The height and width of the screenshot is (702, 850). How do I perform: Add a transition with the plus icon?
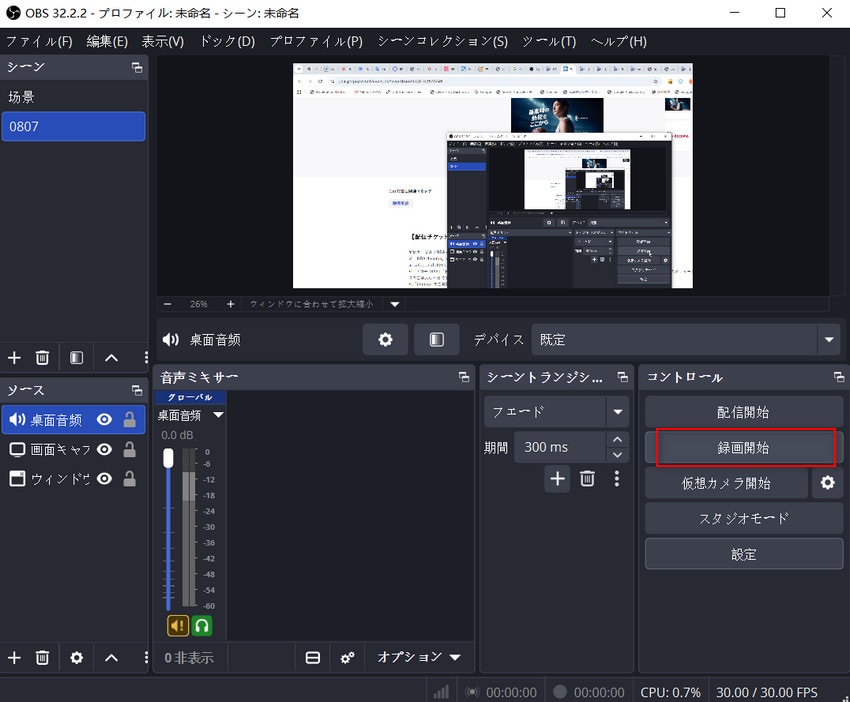click(x=557, y=479)
